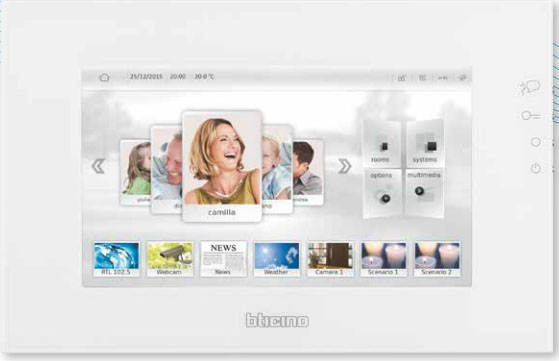
Task: Open the multimedia tile
Action: (425, 192)
